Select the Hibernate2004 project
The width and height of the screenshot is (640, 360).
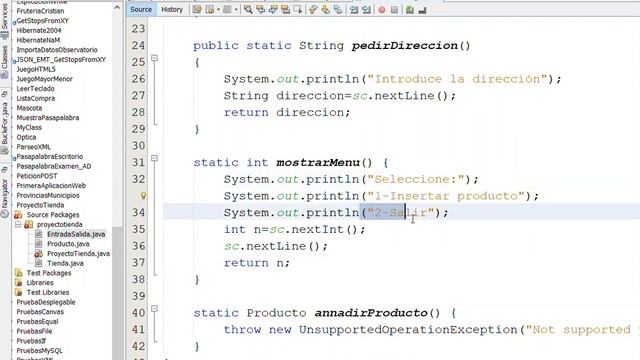point(38,30)
